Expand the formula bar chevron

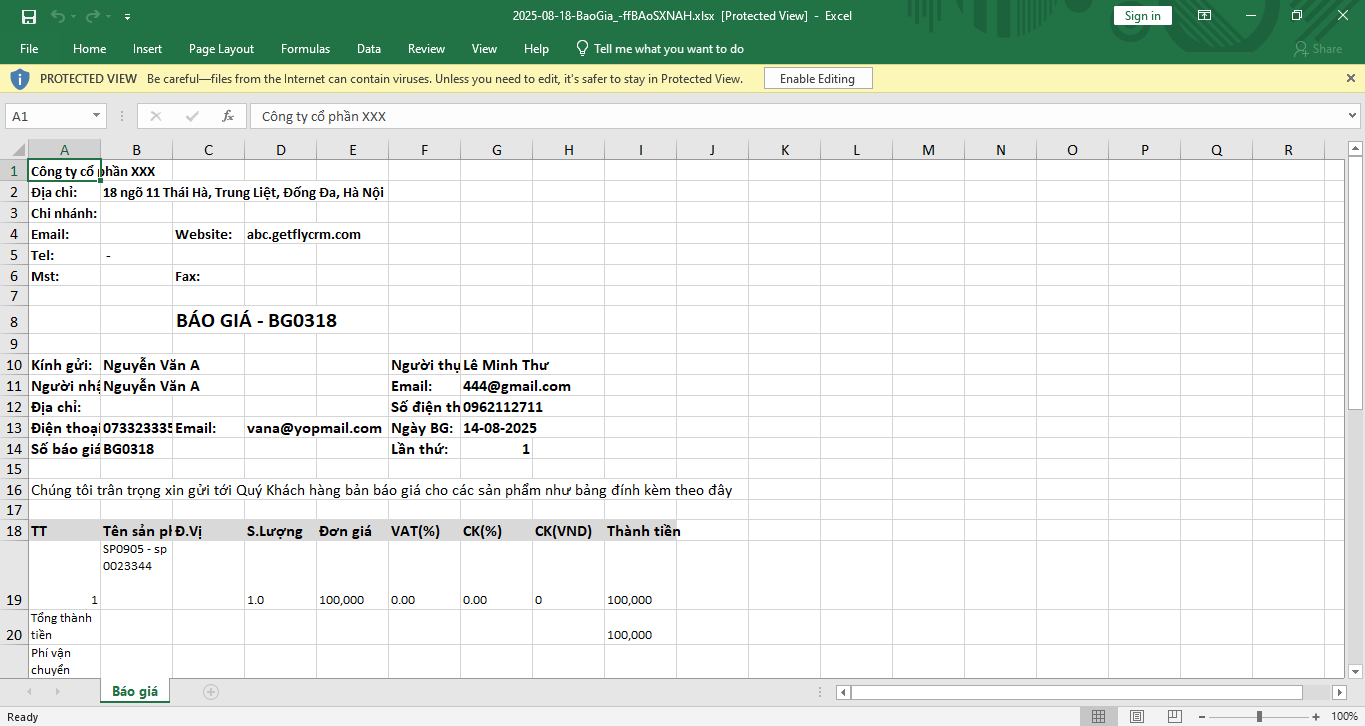coord(1353,116)
